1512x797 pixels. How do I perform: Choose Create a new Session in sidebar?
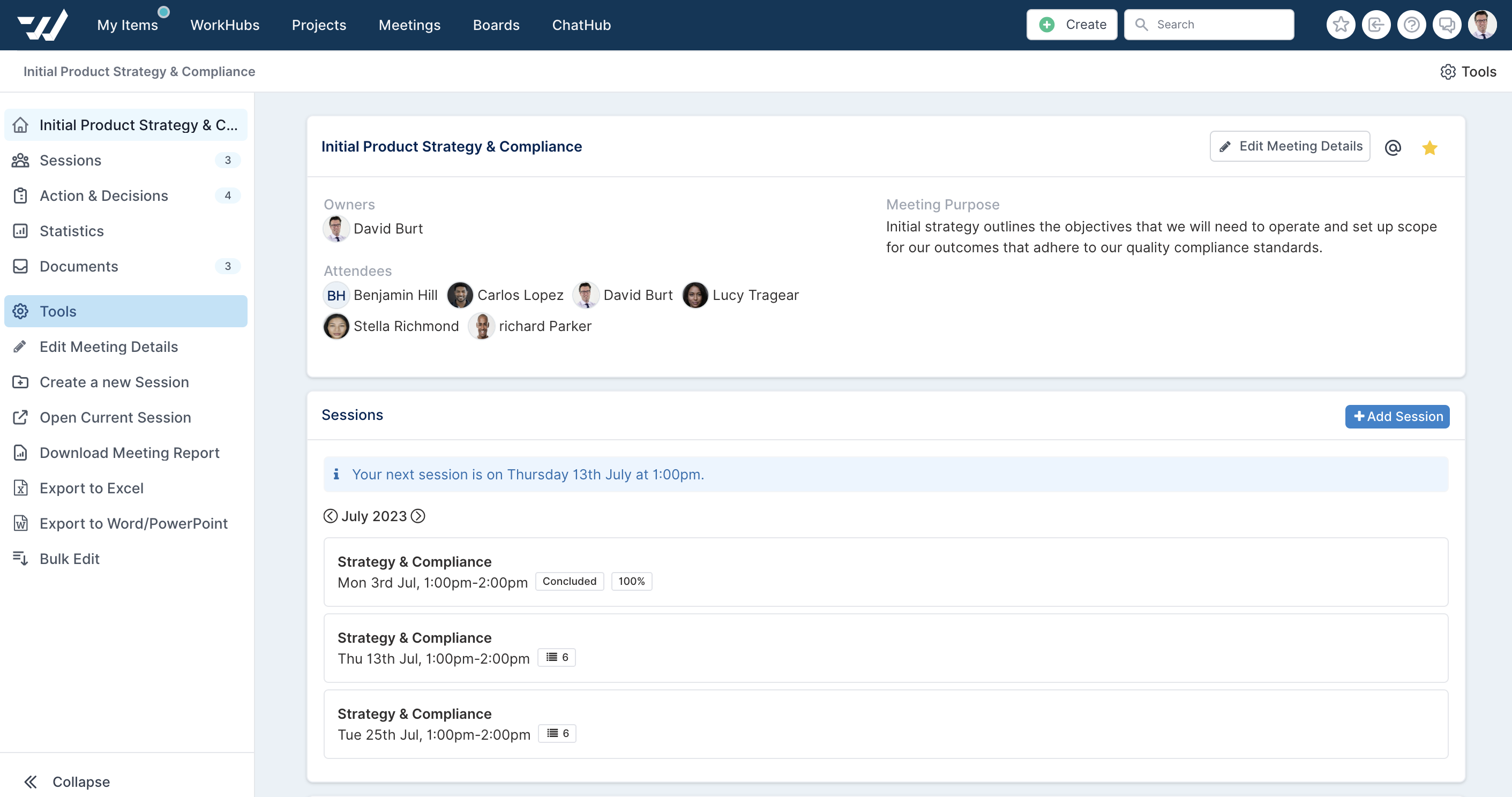point(125,382)
